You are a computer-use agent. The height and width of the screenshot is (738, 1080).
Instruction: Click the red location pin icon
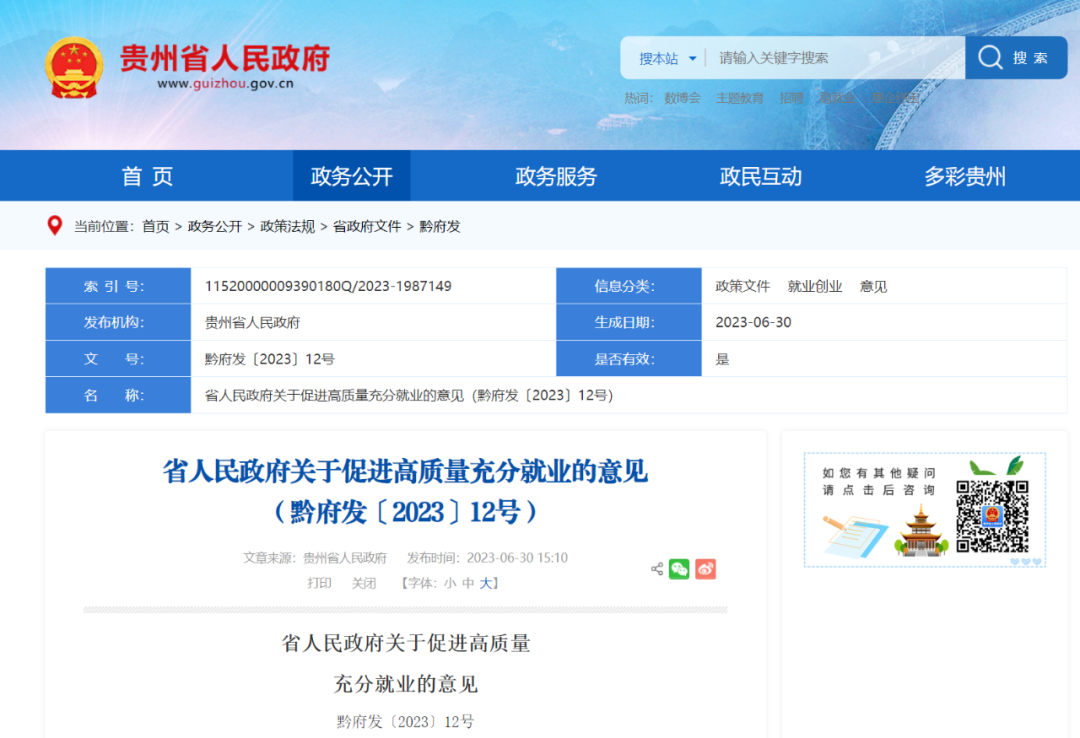pyautogui.click(x=55, y=226)
